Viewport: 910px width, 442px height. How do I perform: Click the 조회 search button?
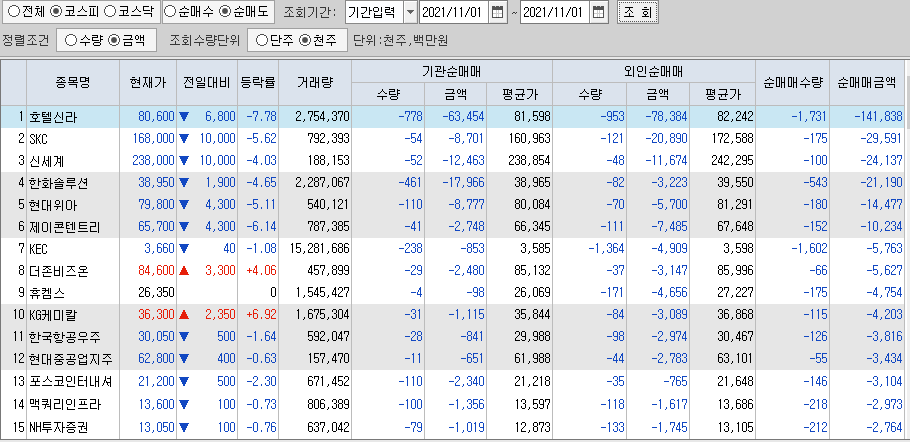(638, 12)
